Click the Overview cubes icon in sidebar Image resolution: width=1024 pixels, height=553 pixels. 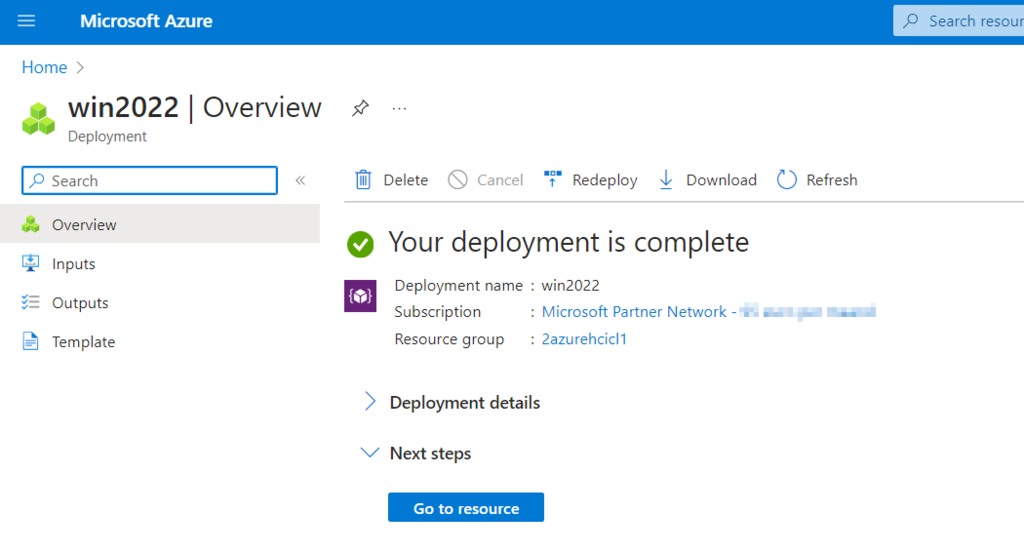[x=31, y=225]
